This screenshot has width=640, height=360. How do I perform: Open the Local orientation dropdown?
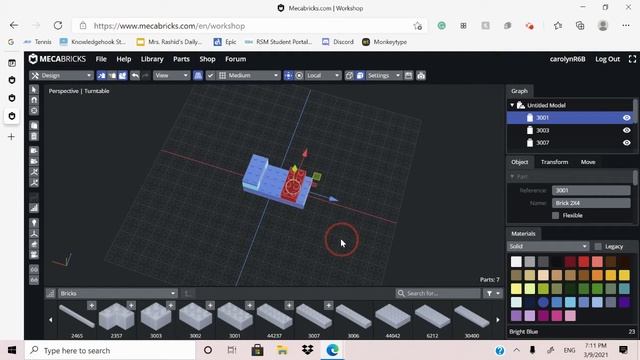coord(323,76)
